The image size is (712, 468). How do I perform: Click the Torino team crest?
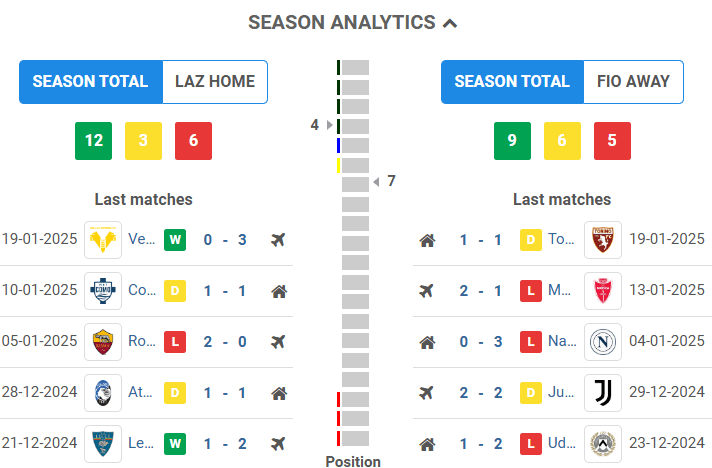pyautogui.click(x=603, y=240)
